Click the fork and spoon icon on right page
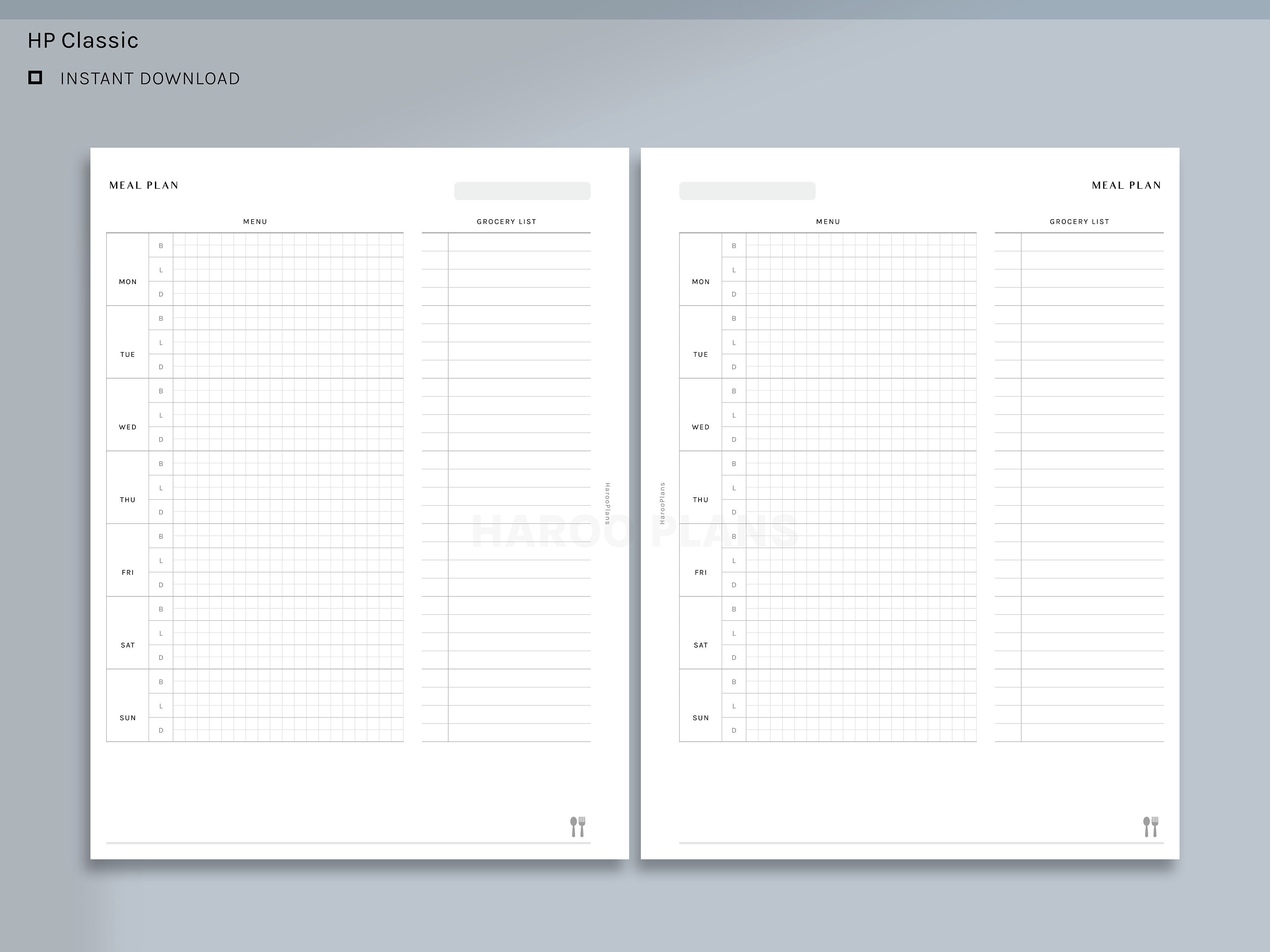This screenshot has height=952, width=1270. click(x=1151, y=826)
